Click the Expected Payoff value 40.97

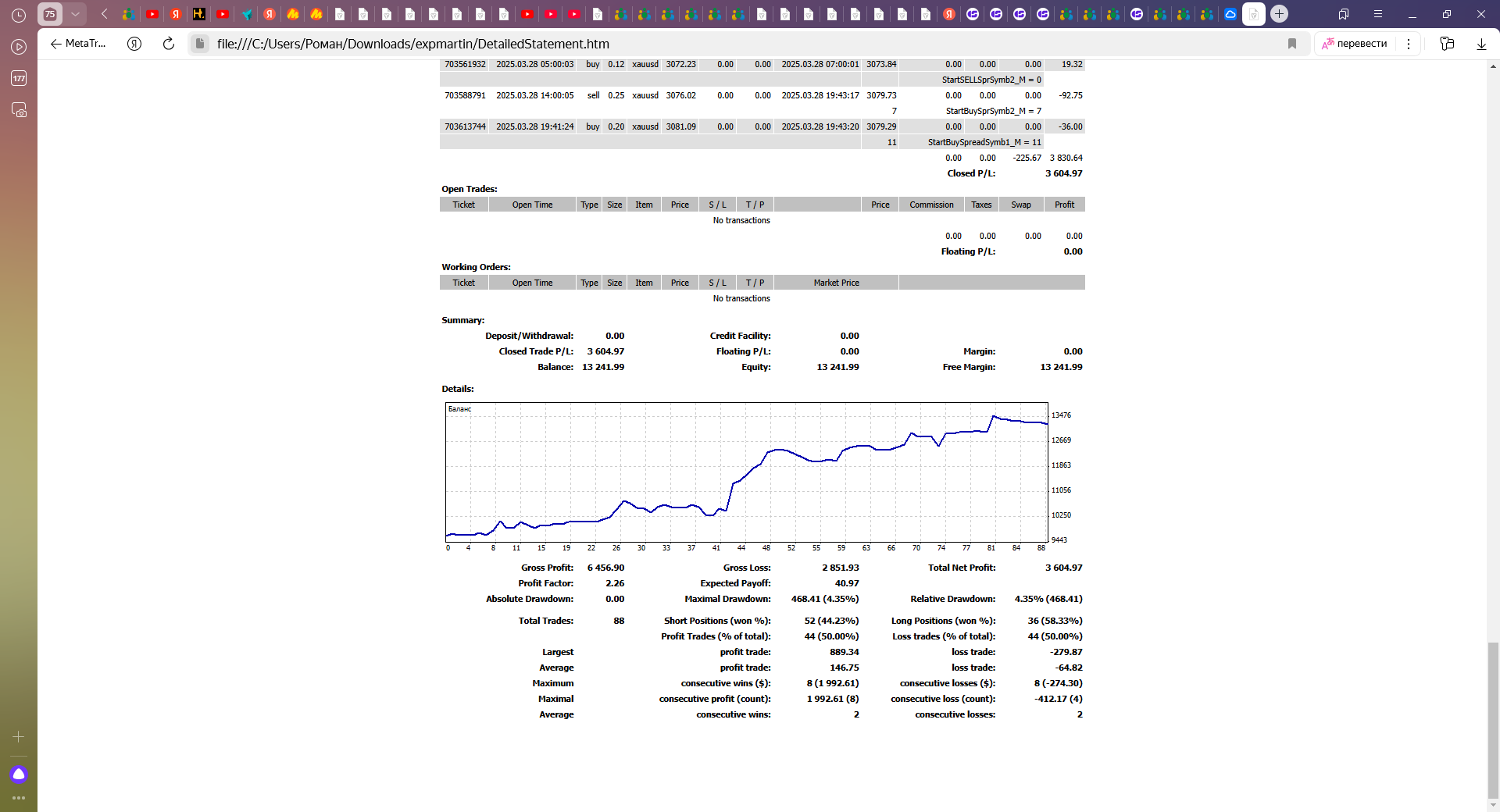click(x=847, y=583)
